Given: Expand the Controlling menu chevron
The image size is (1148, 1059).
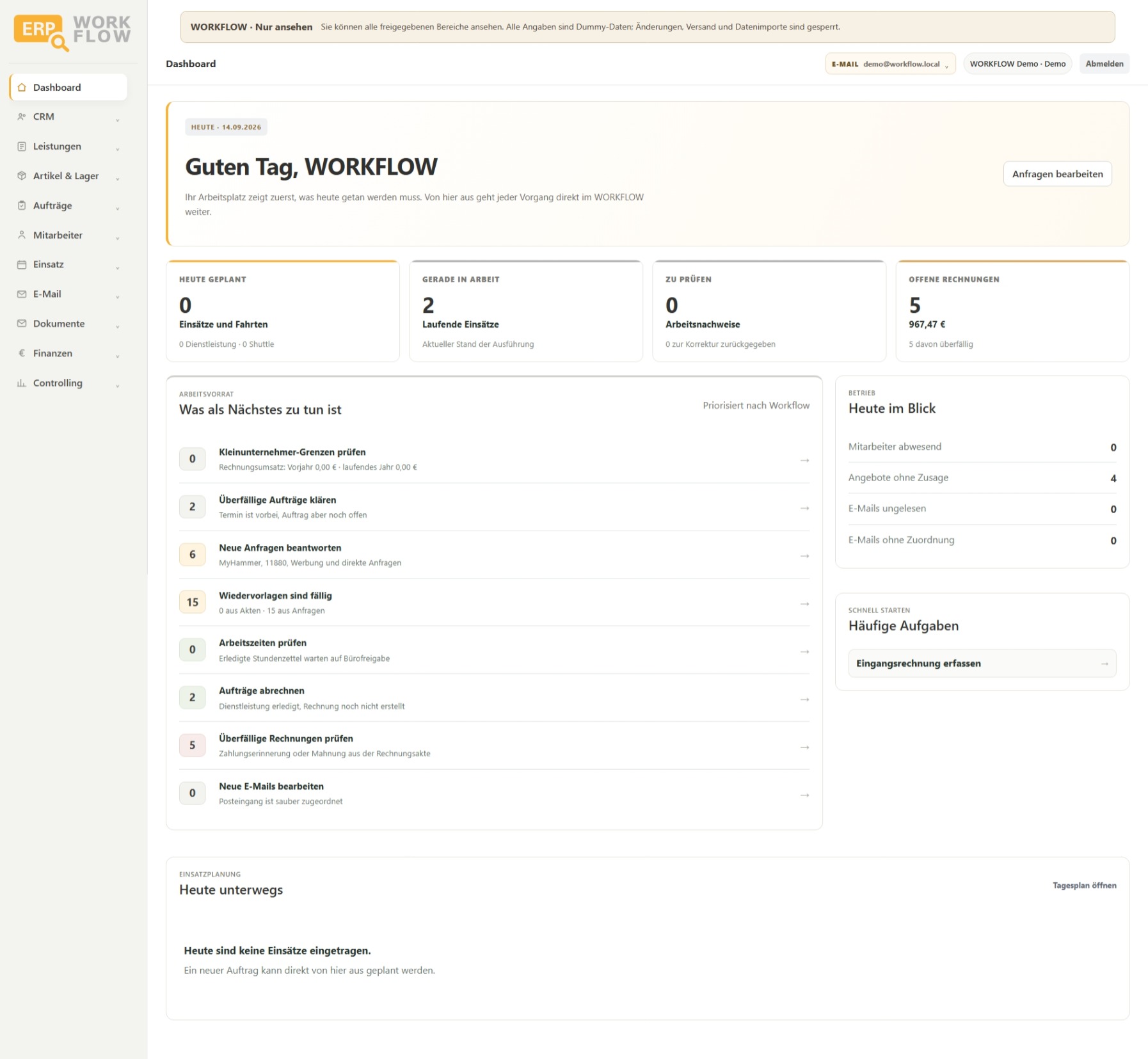Looking at the screenshot, I should click(118, 386).
